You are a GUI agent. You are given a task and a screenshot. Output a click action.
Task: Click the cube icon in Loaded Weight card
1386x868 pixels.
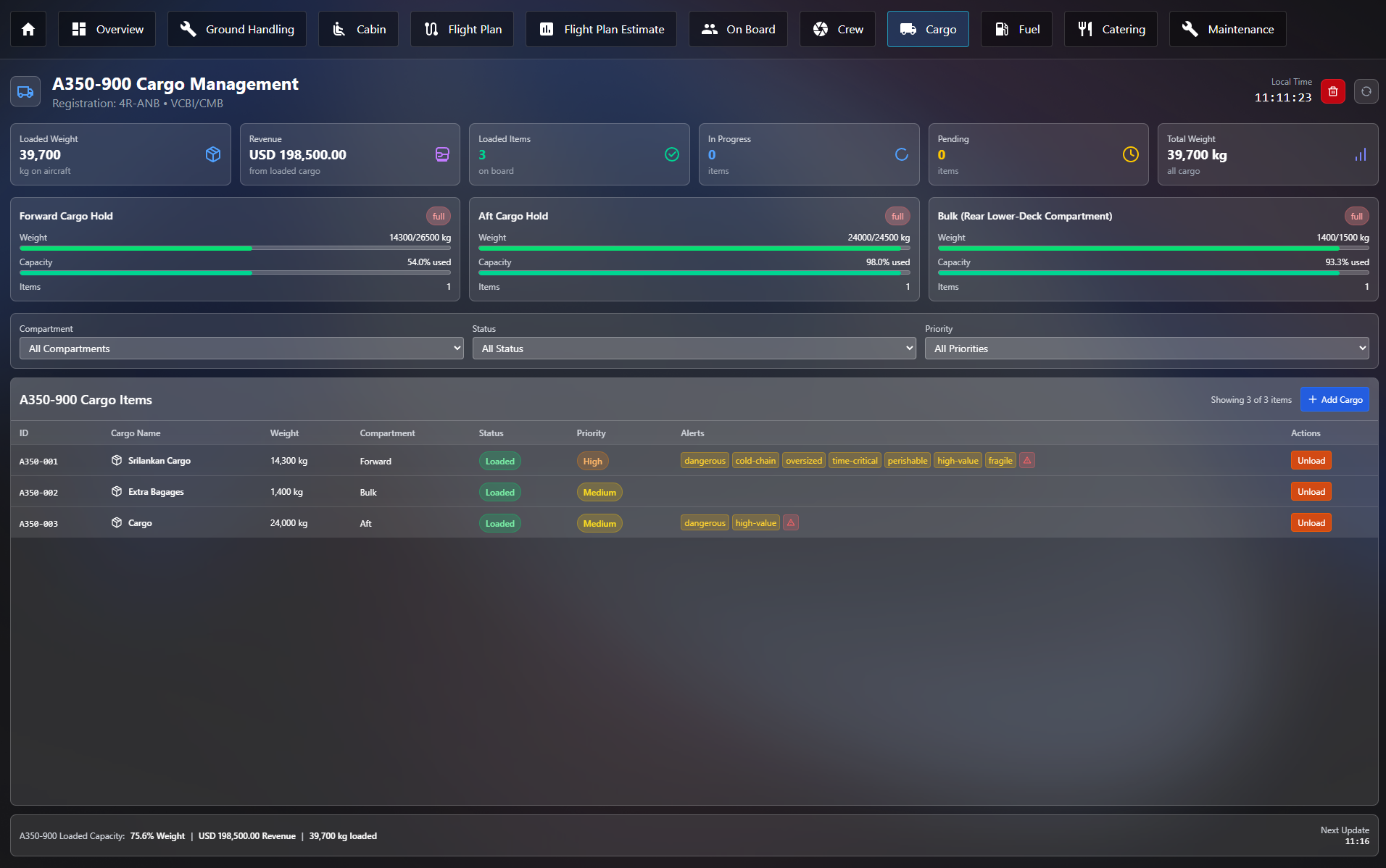212,154
